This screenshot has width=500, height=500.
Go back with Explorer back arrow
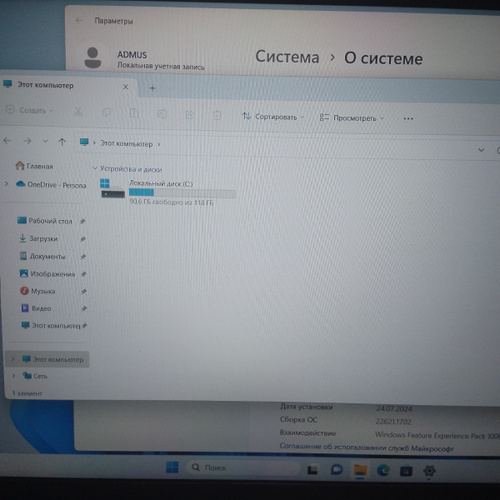[7, 141]
